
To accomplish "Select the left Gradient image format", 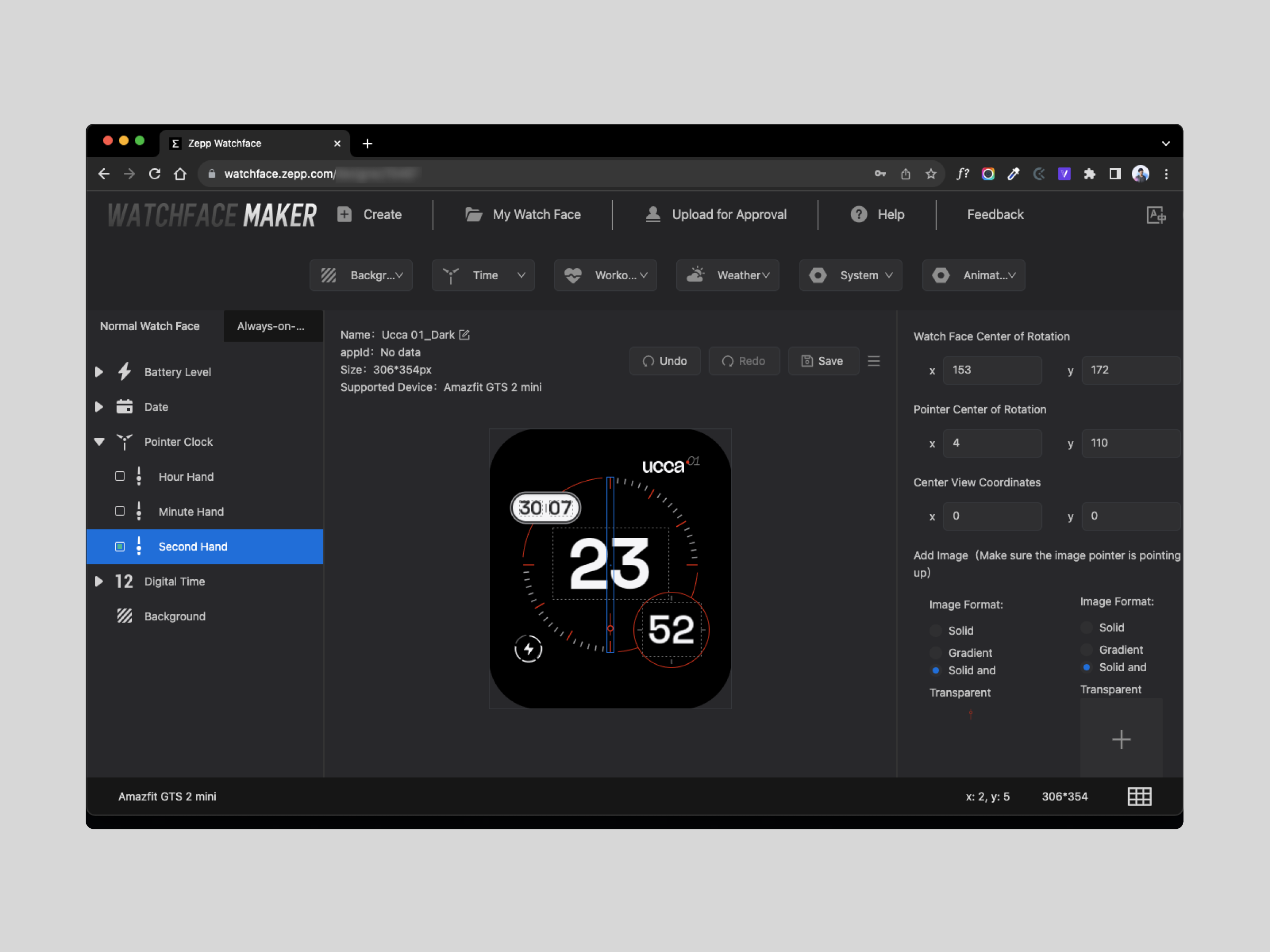I will pos(936,653).
